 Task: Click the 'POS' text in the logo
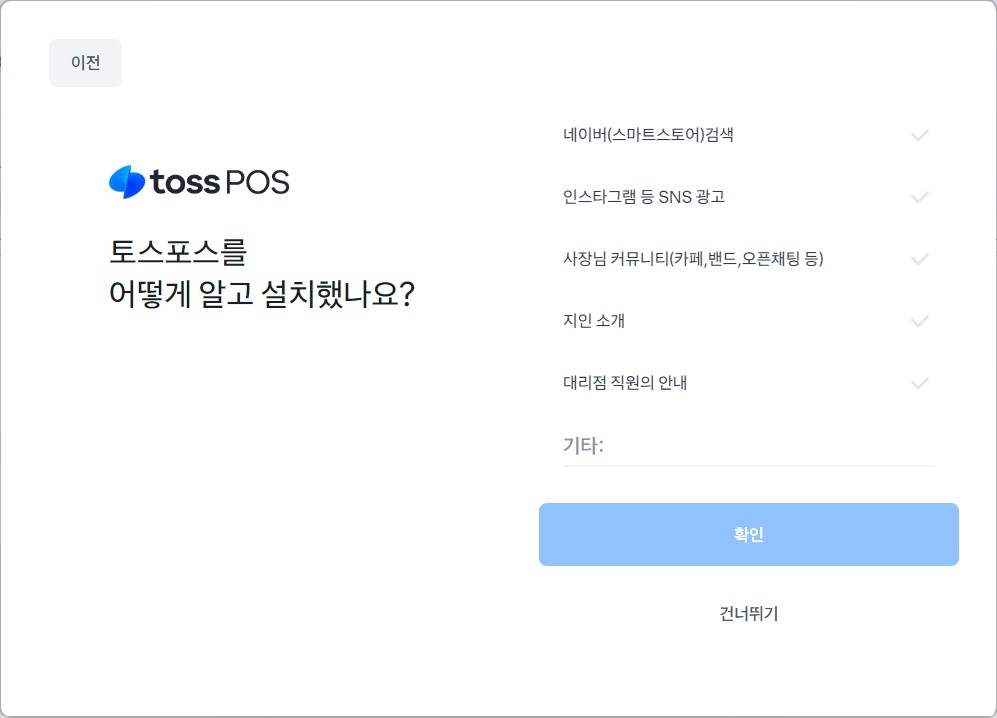click(x=257, y=182)
